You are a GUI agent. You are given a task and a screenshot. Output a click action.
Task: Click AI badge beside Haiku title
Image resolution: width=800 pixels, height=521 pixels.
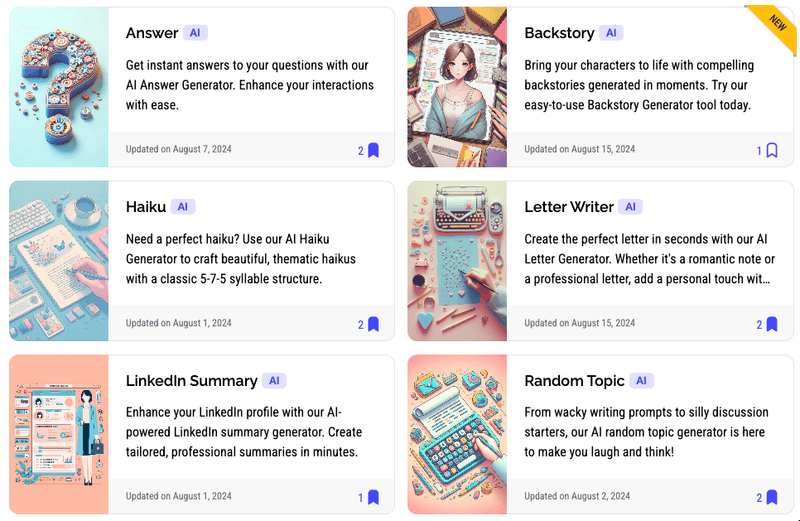(183, 207)
